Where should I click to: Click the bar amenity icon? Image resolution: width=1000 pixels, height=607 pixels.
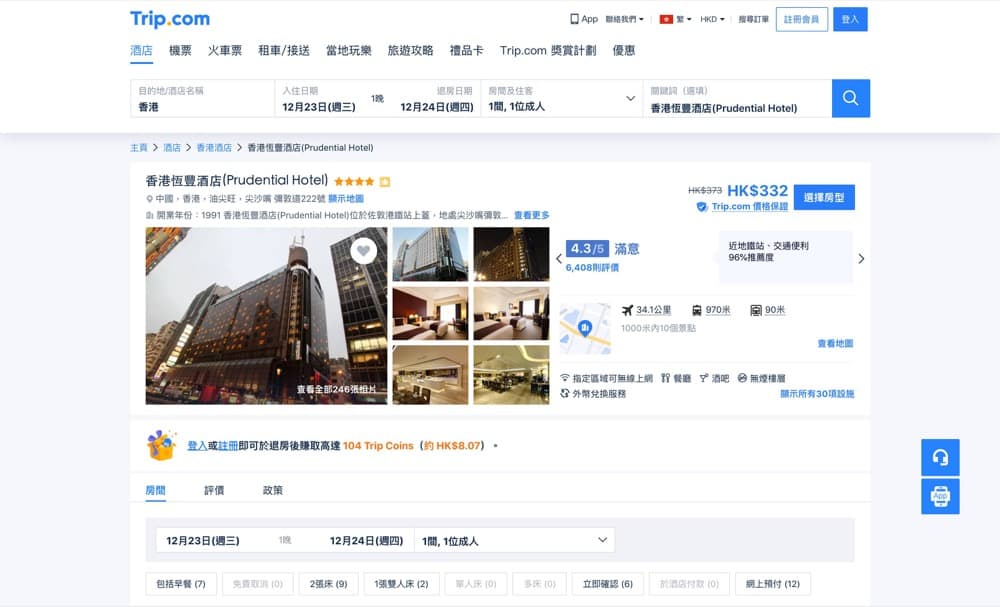click(703, 378)
